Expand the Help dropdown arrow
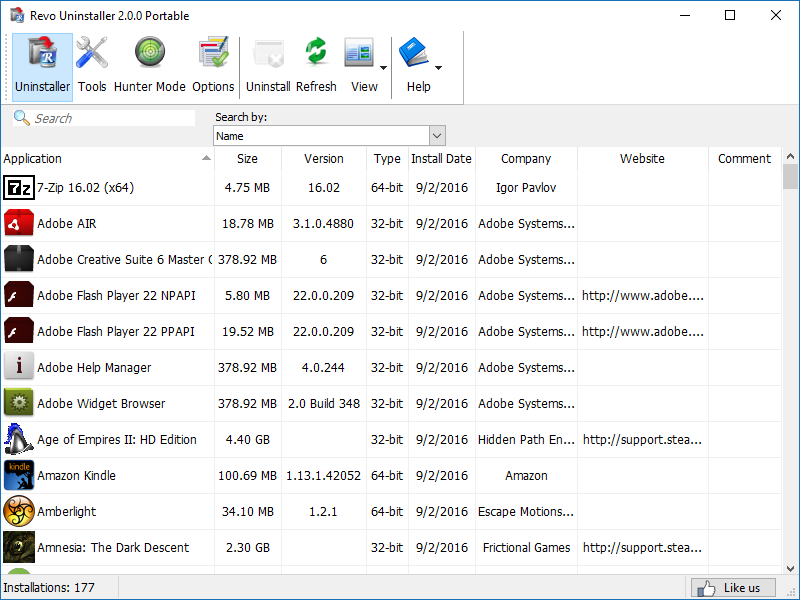The image size is (800, 600). coord(438,68)
